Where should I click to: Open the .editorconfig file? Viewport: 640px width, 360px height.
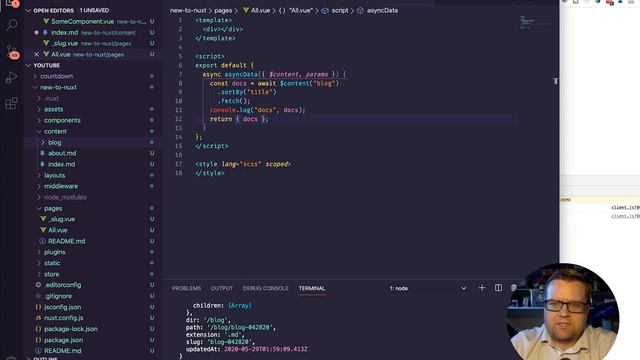click(x=62, y=285)
